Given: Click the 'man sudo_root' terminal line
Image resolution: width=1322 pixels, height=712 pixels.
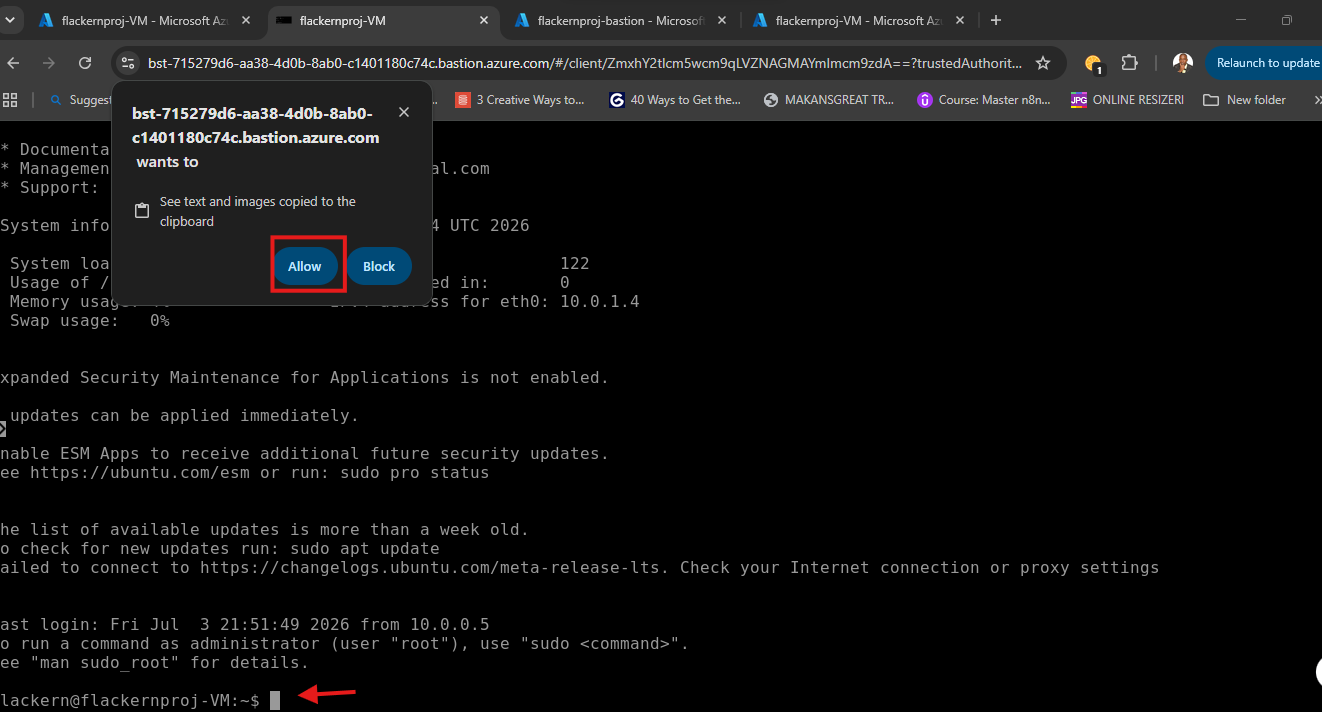Looking at the screenshot, I should 155,662.
